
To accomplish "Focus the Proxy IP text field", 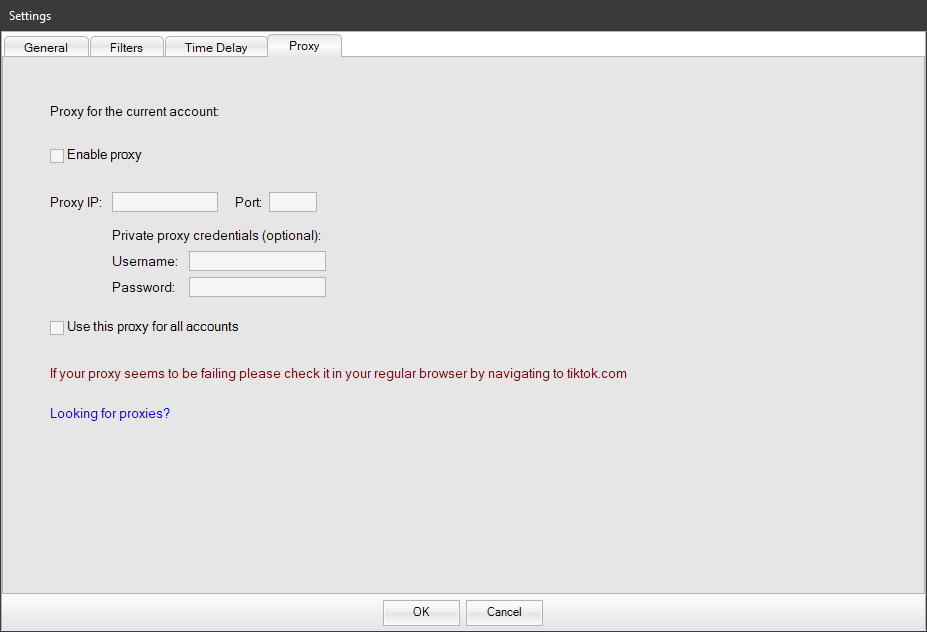I will click(x=164, y=202).
